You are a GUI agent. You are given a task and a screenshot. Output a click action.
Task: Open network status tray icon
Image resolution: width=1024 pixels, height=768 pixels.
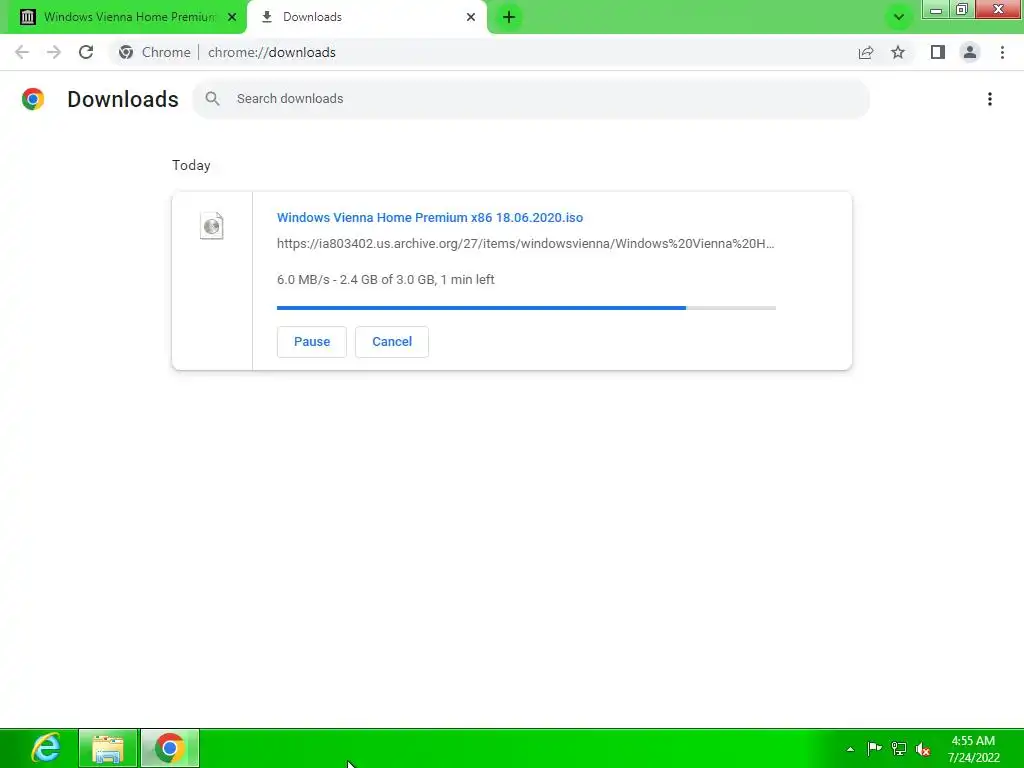click(899, 748)
